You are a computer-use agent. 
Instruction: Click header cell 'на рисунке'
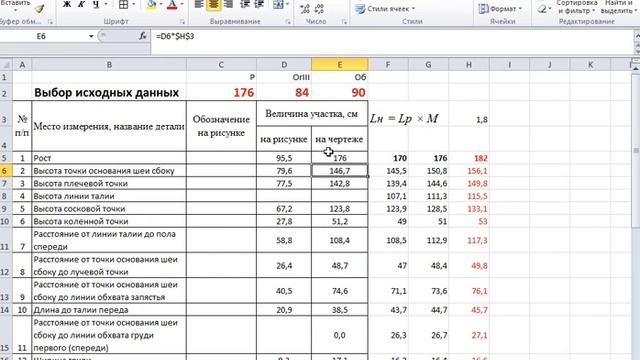tap(284, 139)
